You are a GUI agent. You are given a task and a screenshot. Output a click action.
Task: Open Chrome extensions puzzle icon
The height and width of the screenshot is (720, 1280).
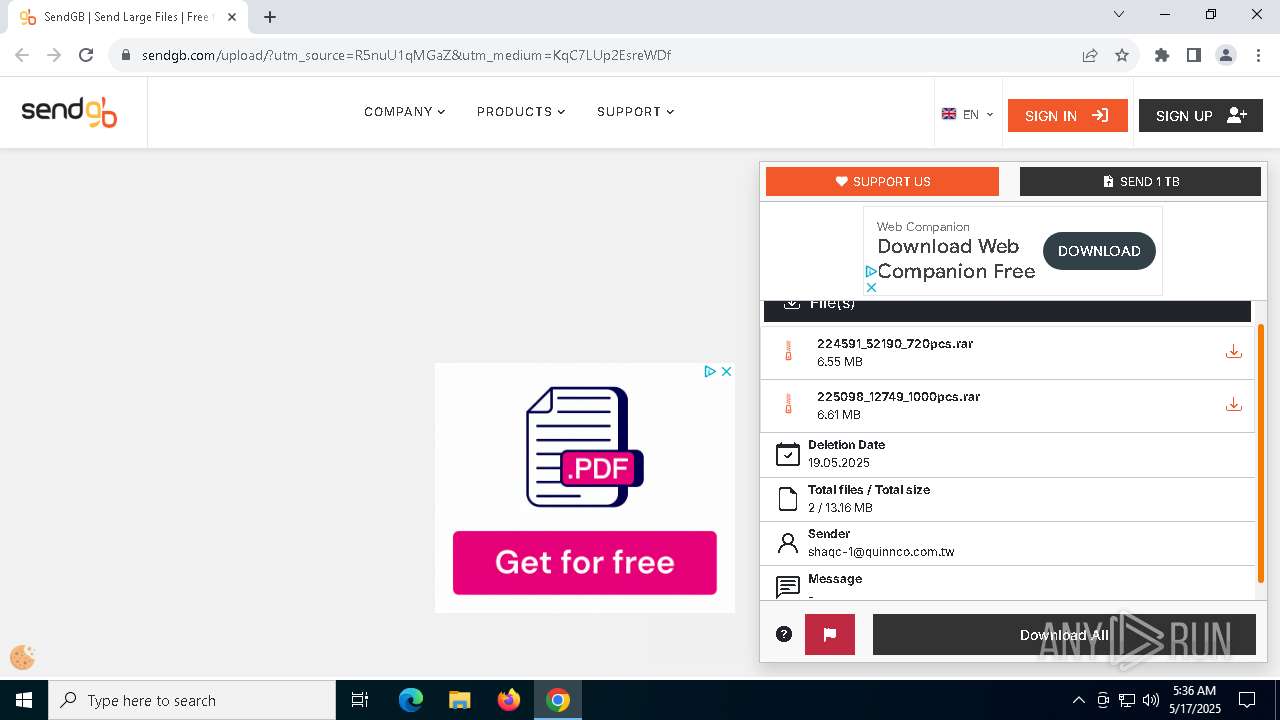tap(1161, 55)
